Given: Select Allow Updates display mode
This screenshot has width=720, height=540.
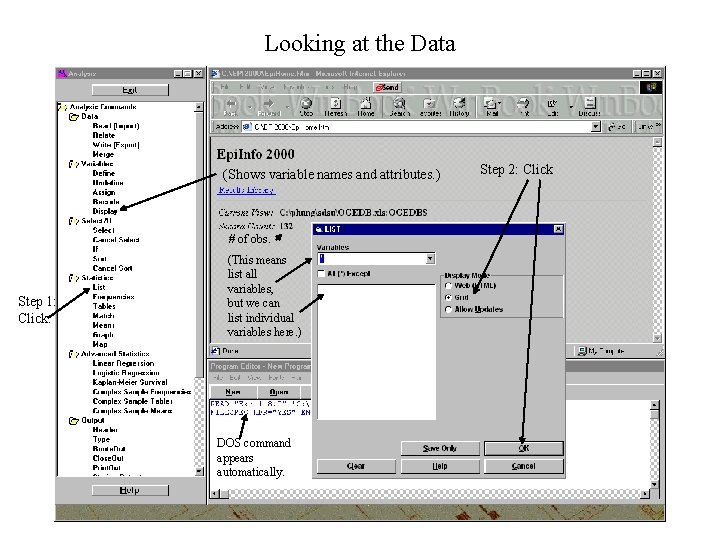Looking at the screenshot, I should click(448, 309).
